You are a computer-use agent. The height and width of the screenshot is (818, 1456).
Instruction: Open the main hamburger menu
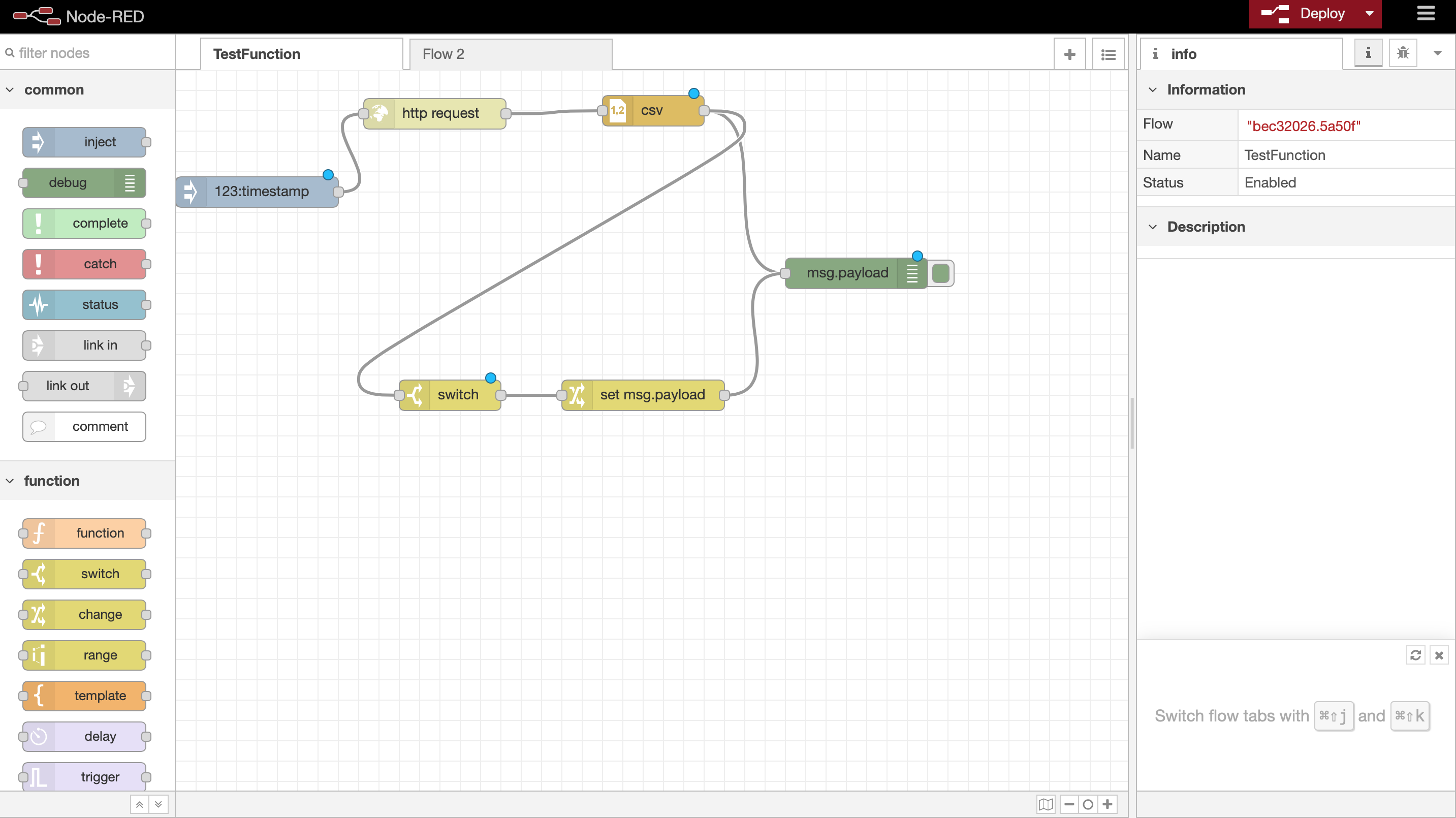tap(1426, 14)
